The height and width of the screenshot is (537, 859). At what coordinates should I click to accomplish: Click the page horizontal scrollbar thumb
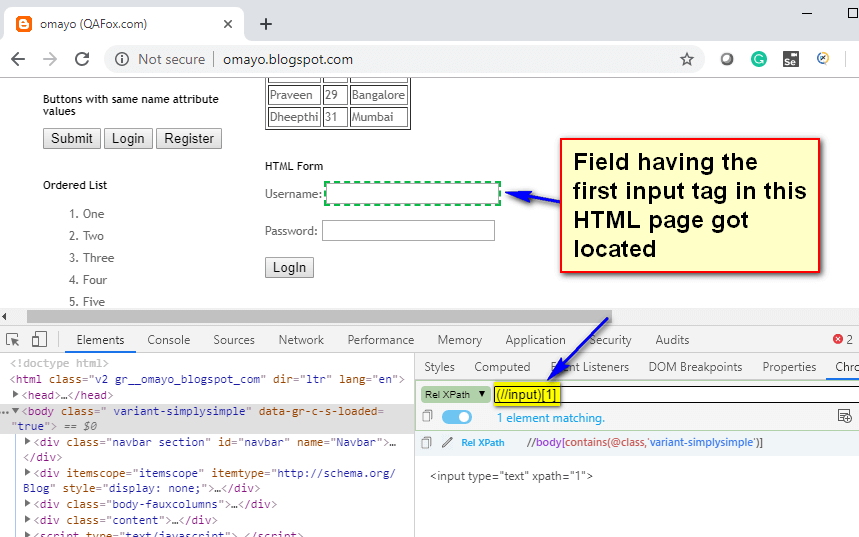pos(319,316)
